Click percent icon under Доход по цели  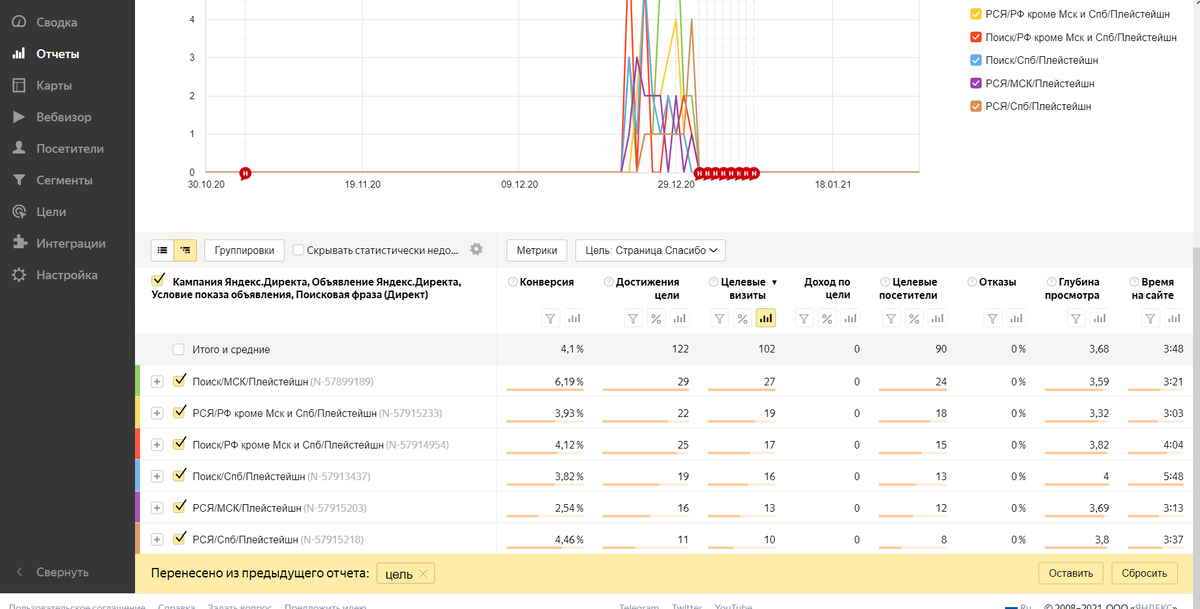[x=827, y=318]
